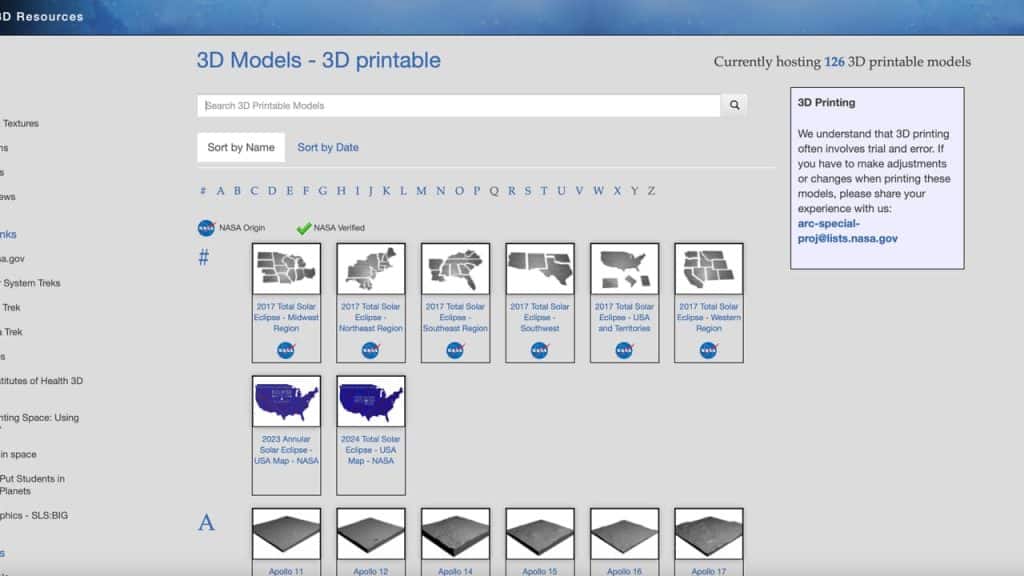Open the 2017 Total Solar Eclipse Midwest Region link
The height and width of the screenshot is (576, 1024).
point(286,317)
